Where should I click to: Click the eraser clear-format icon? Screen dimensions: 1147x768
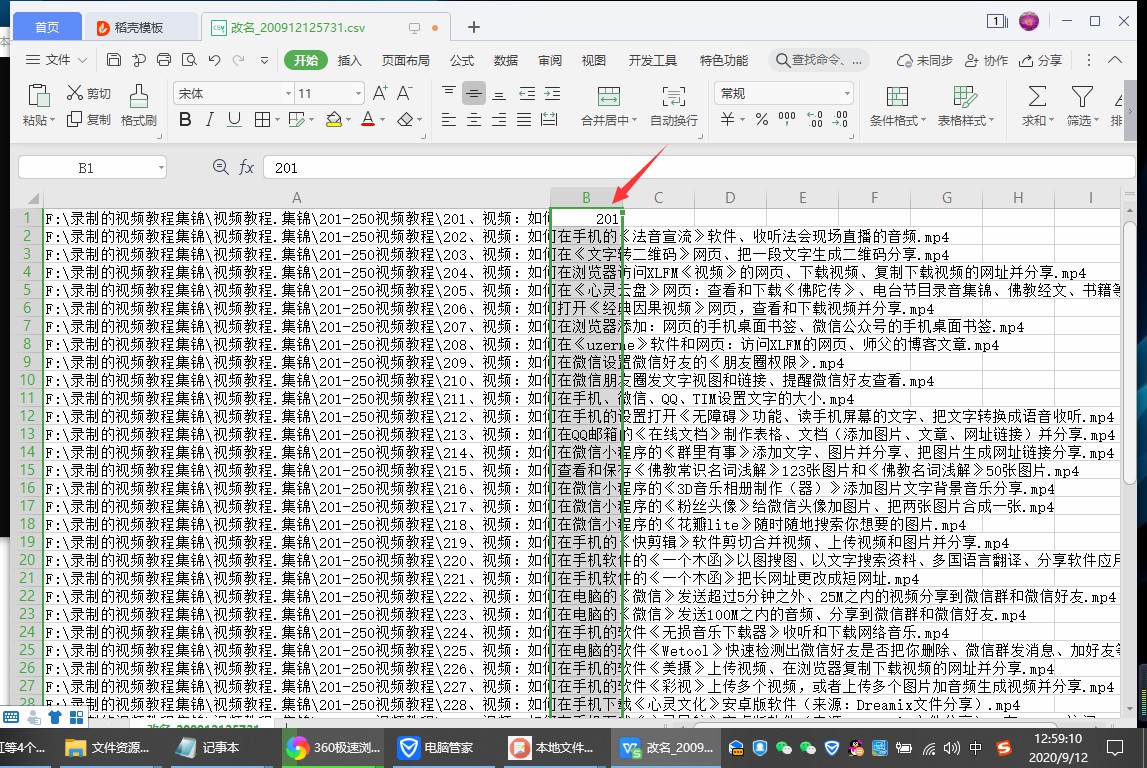click(405, 119)
